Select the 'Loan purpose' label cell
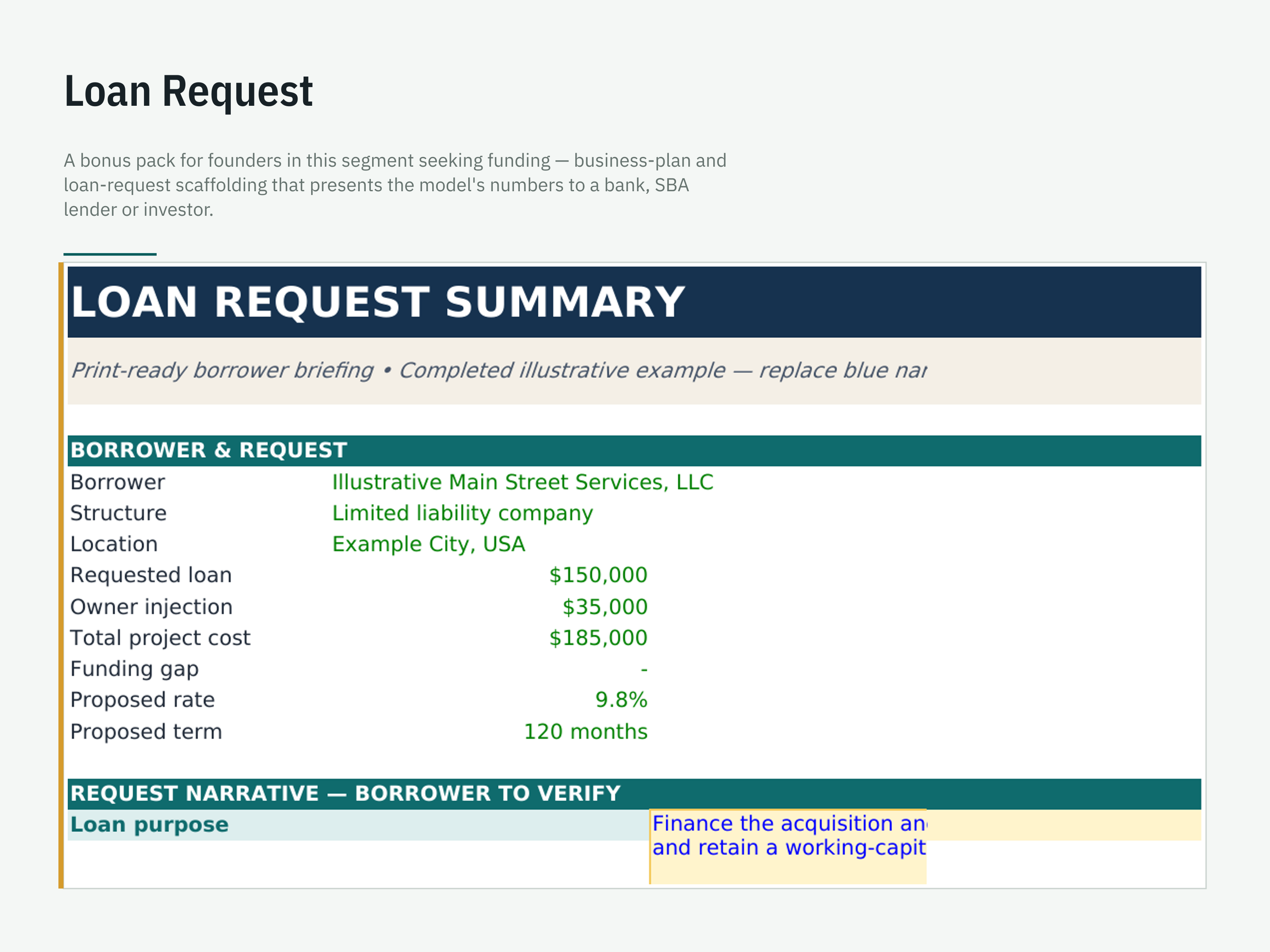1270x952 pixels. point(358,825)
